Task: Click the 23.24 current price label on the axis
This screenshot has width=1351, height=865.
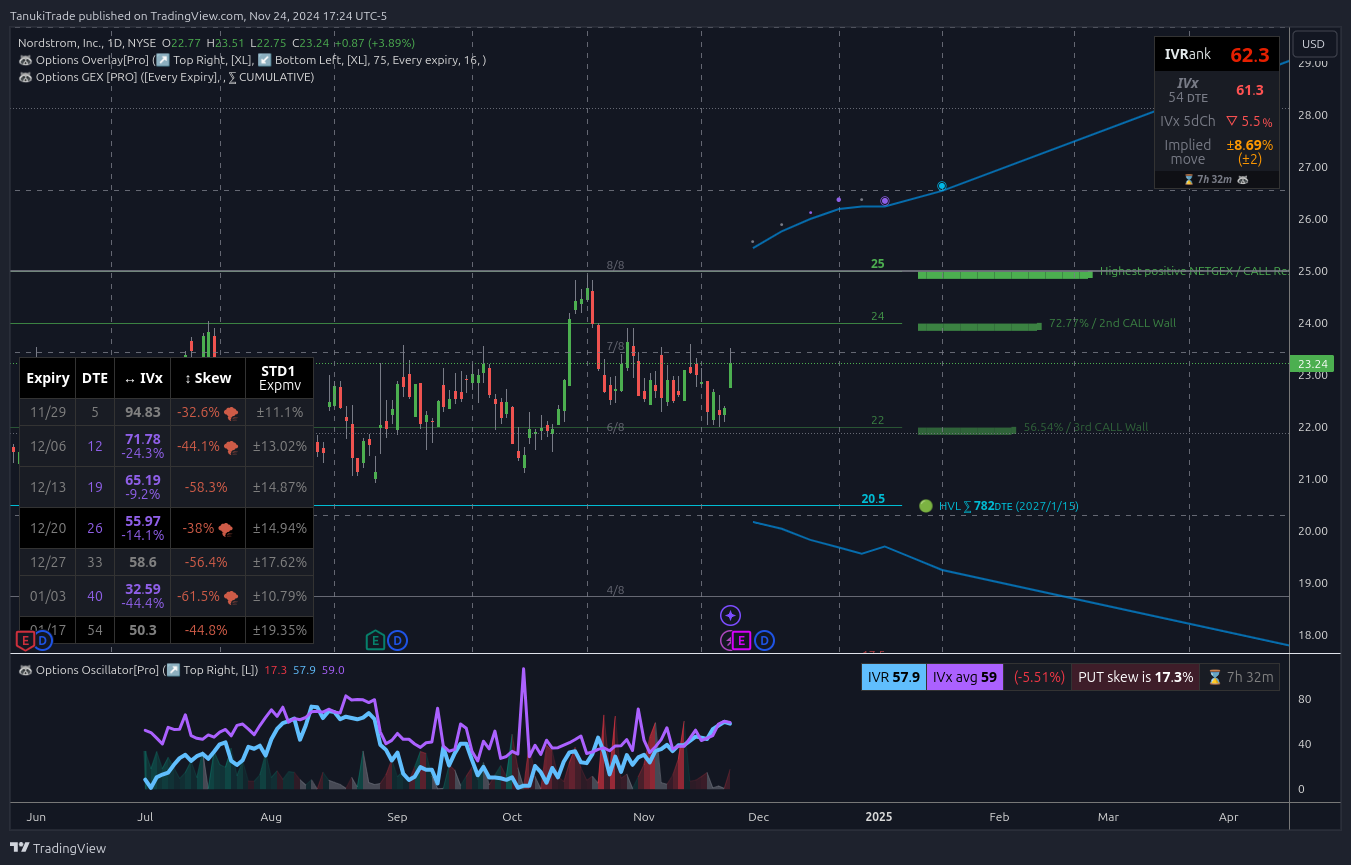Action: pos(1313,364)
